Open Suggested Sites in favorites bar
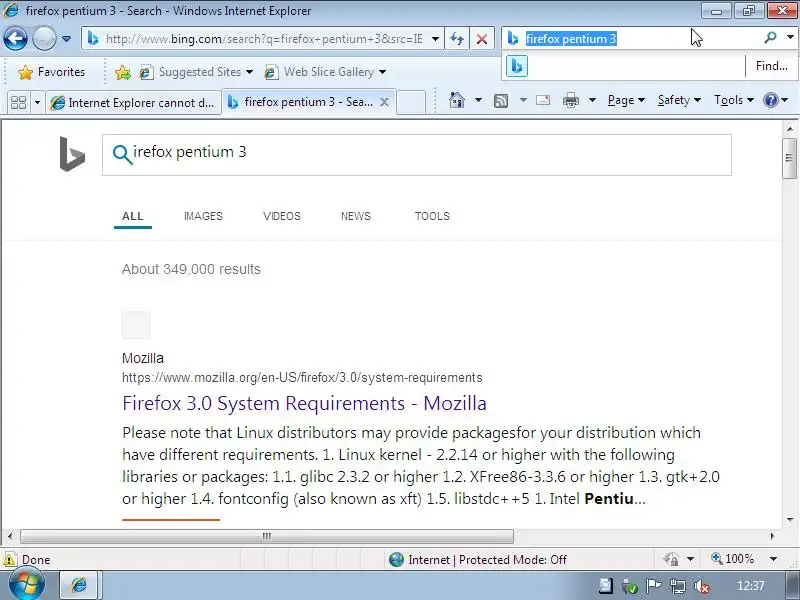Screen dimensions: 800x600 [x=196, y=72]
